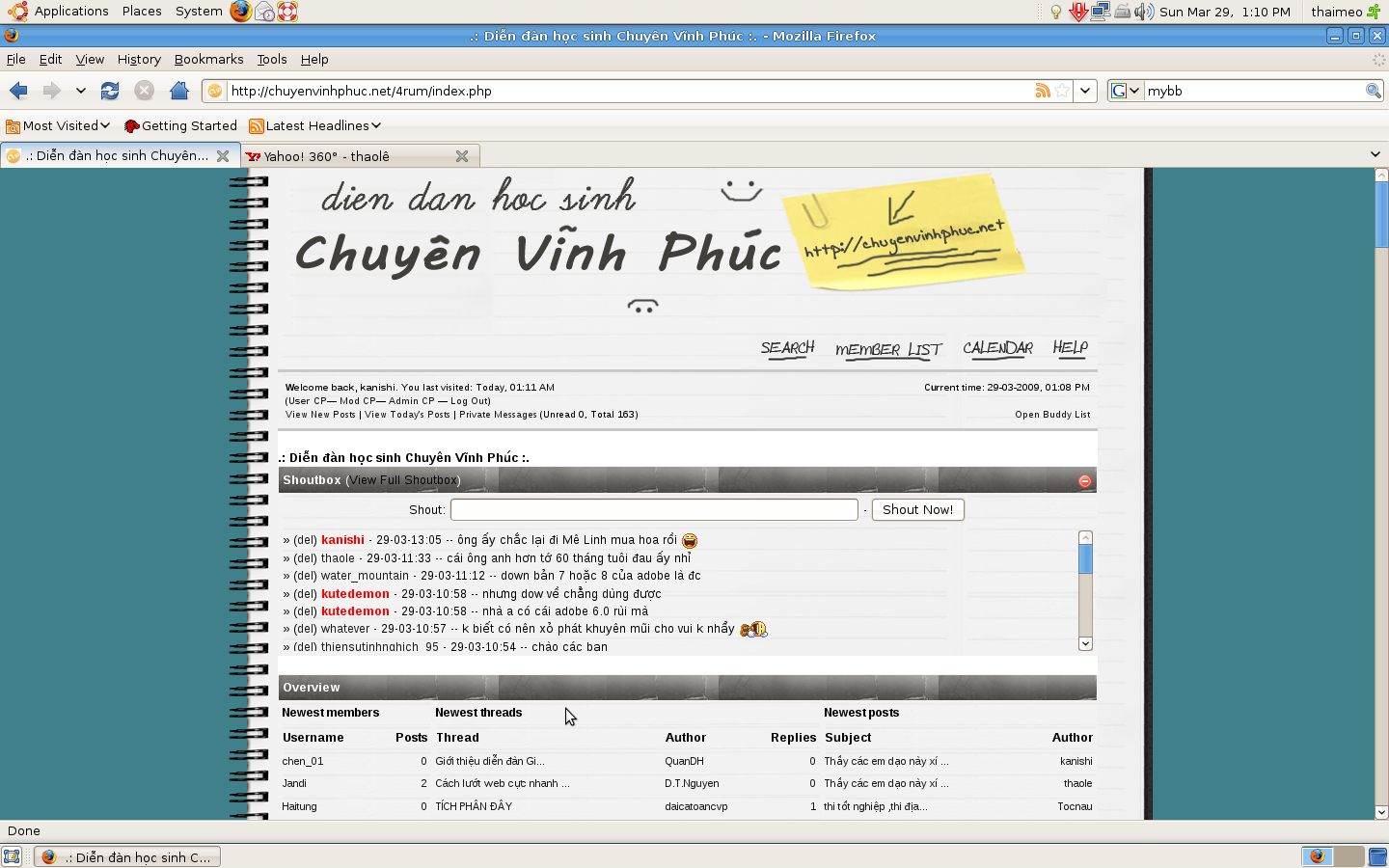Click Open Buddy List link

[1052, 415]
